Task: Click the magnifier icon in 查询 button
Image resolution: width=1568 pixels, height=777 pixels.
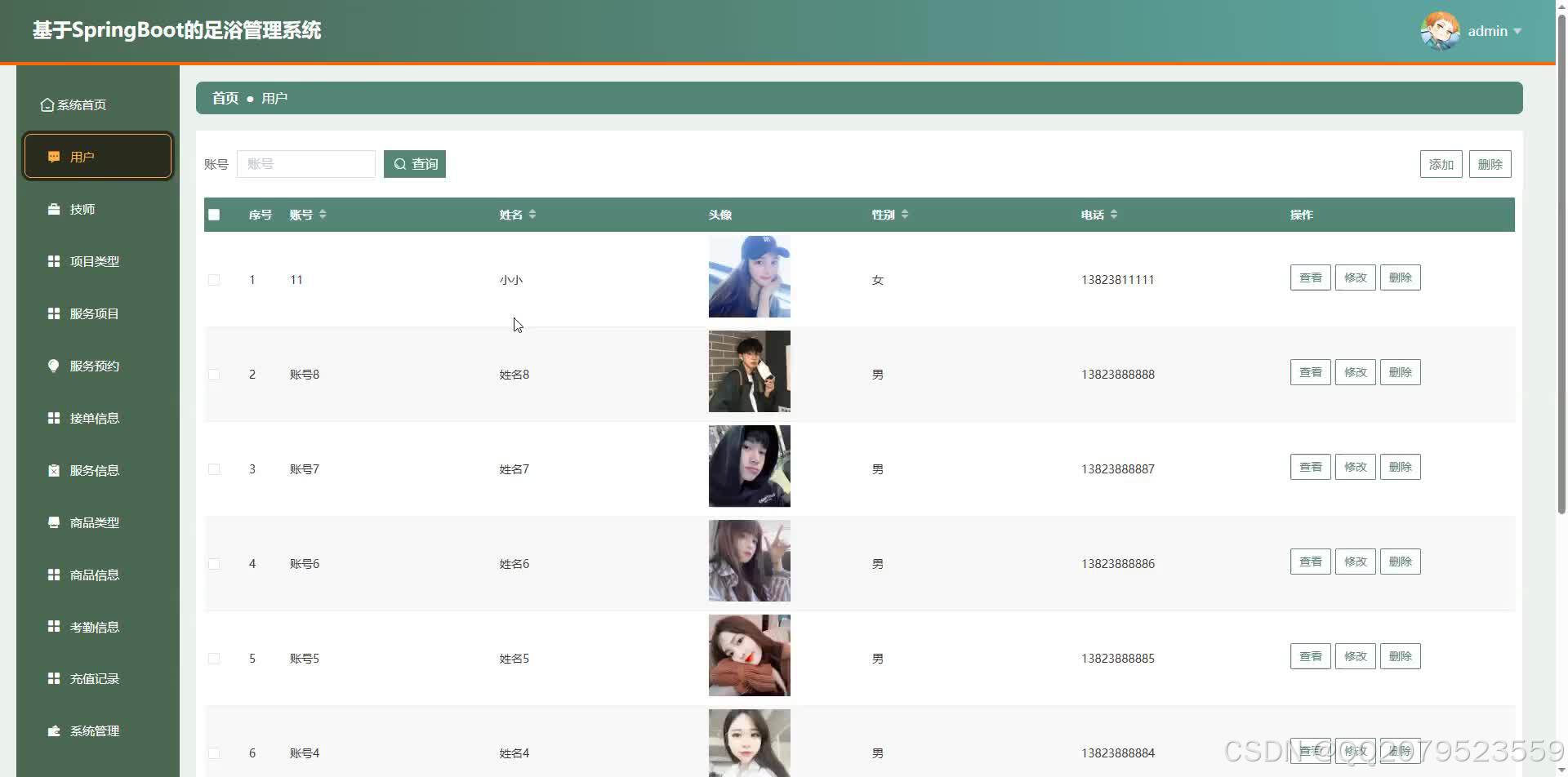Action: coord(400,164)
